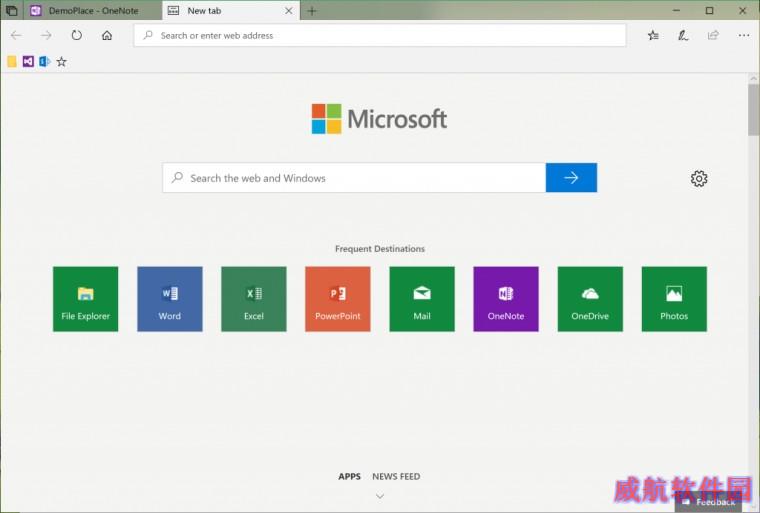
Task: Go back with the back arrow
Action: tap(16, 35)
